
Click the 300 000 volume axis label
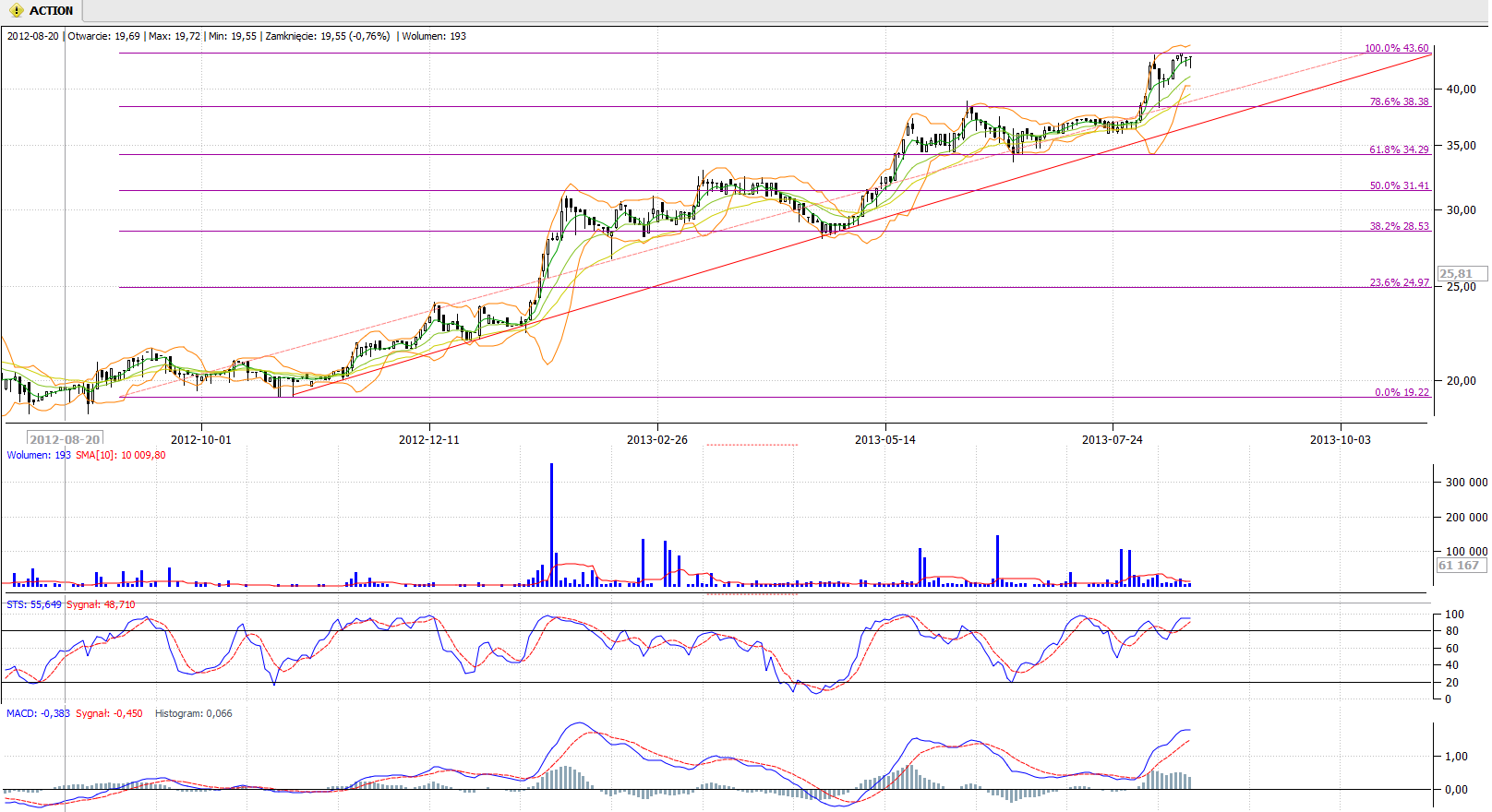[1466, 483]
